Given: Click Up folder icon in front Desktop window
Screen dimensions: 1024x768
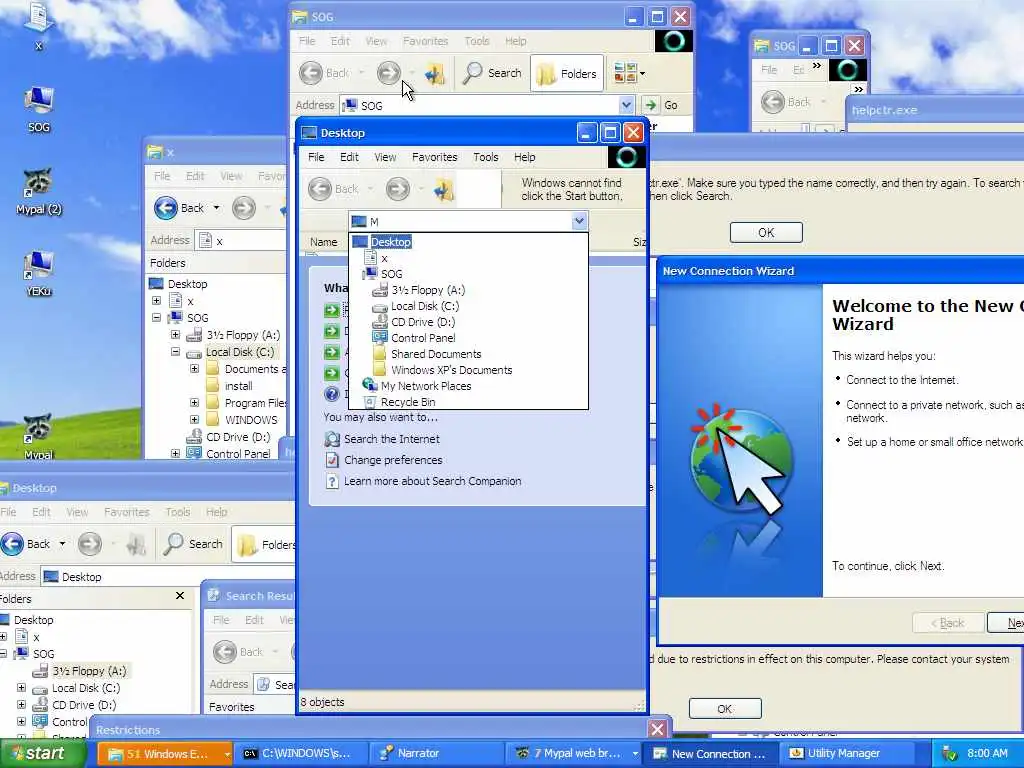Looking at the screenshot, I should coord(444,190).
